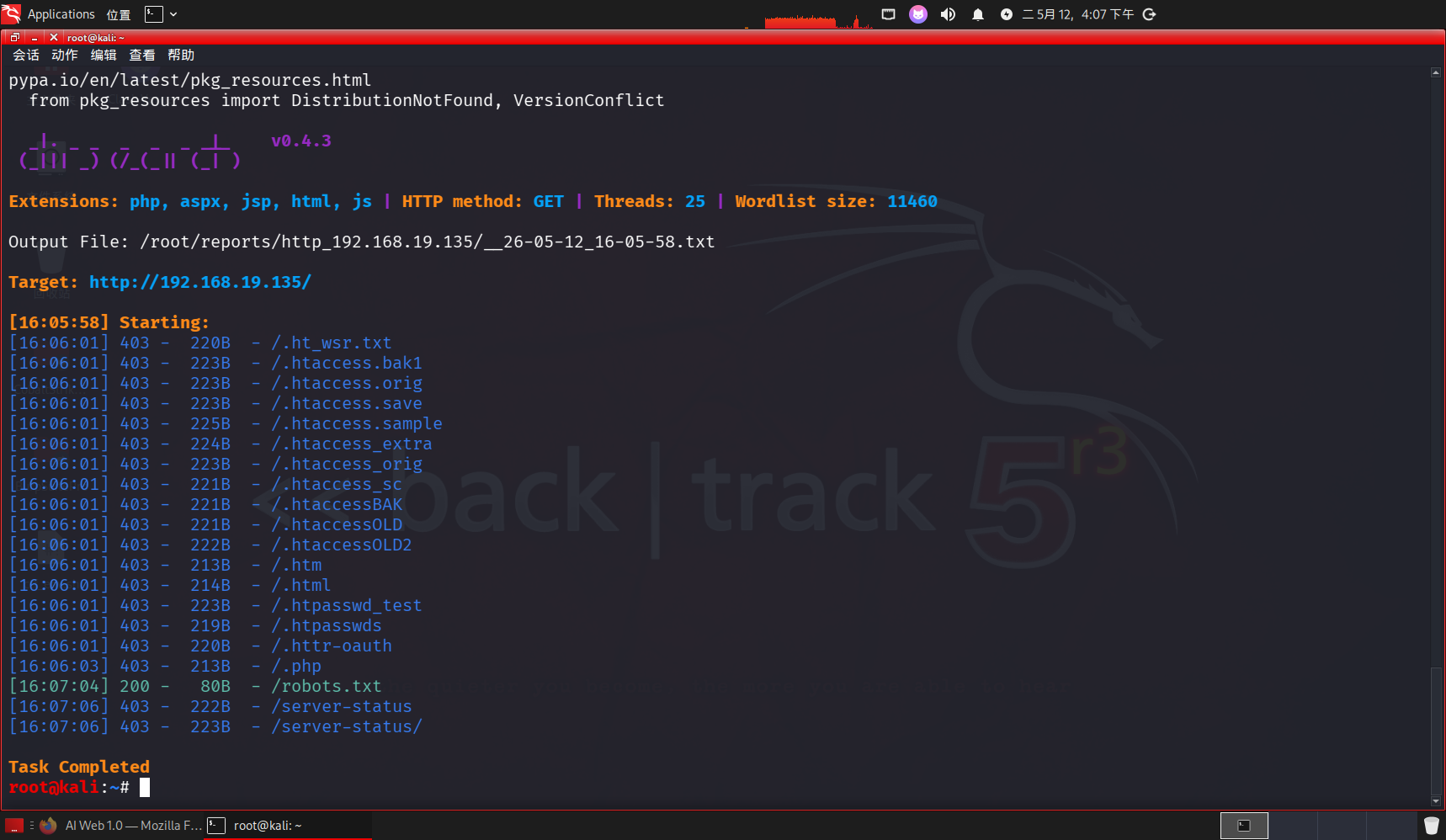Open the 动作 actions menu

65,55
